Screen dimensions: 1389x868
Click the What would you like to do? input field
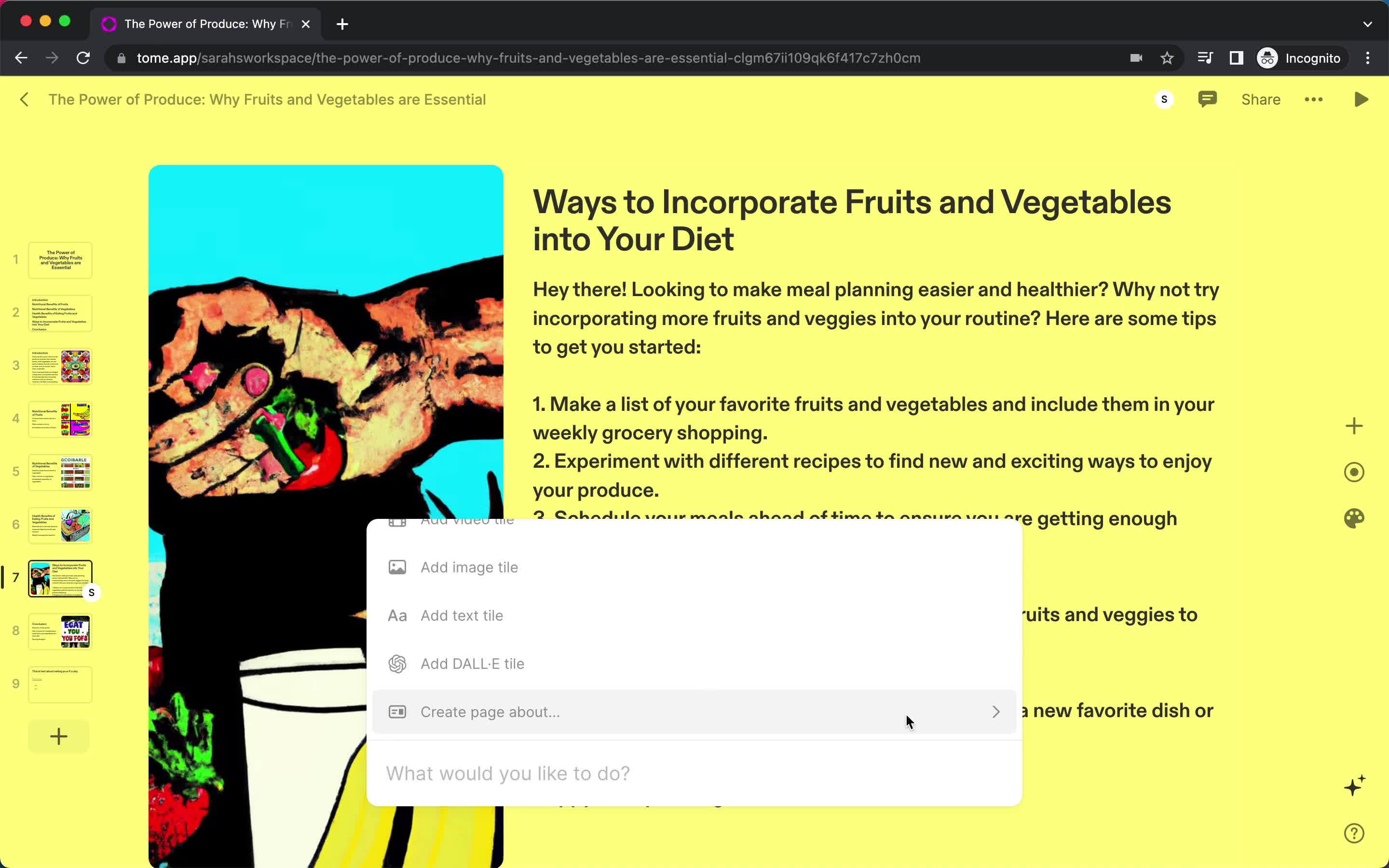(694, 773)
